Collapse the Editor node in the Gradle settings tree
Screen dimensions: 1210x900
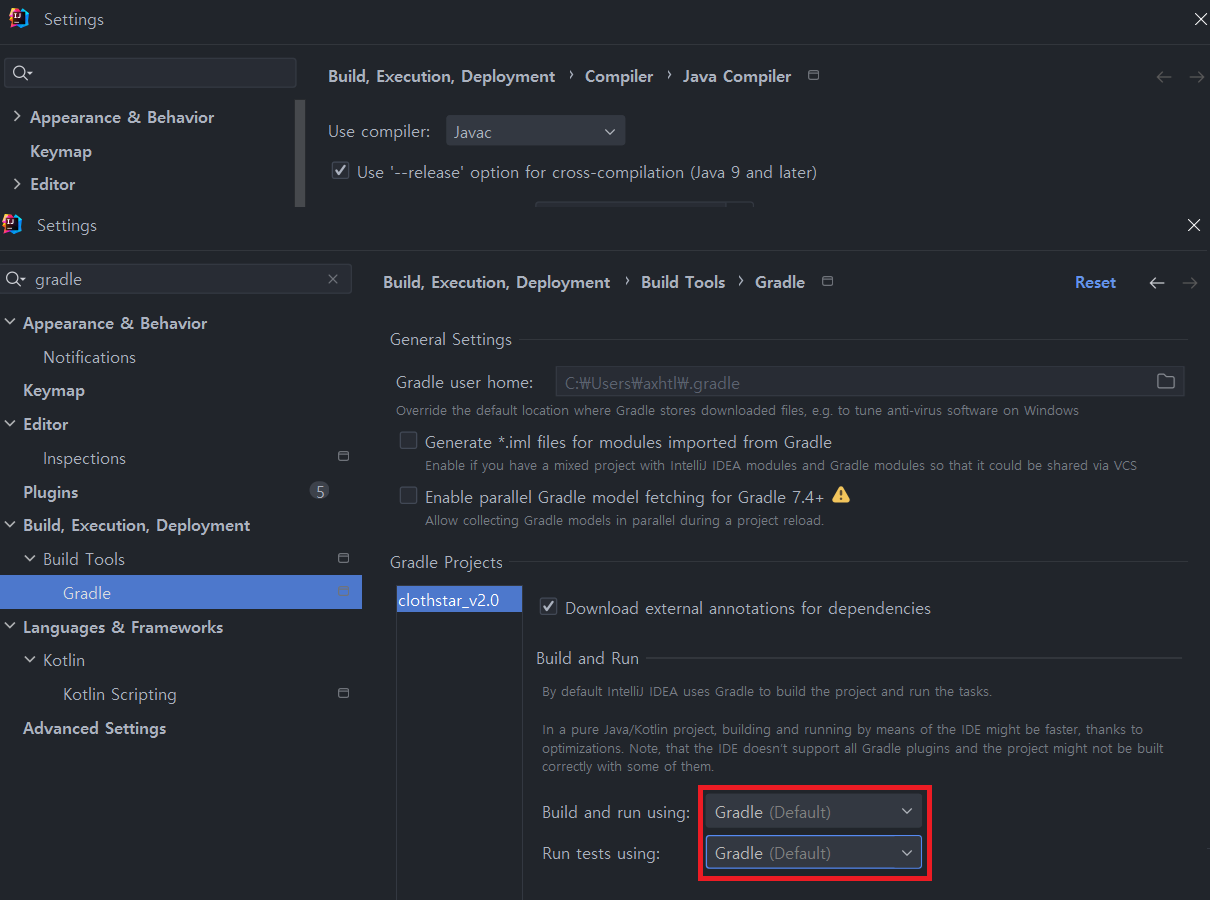tap(10, 424)
